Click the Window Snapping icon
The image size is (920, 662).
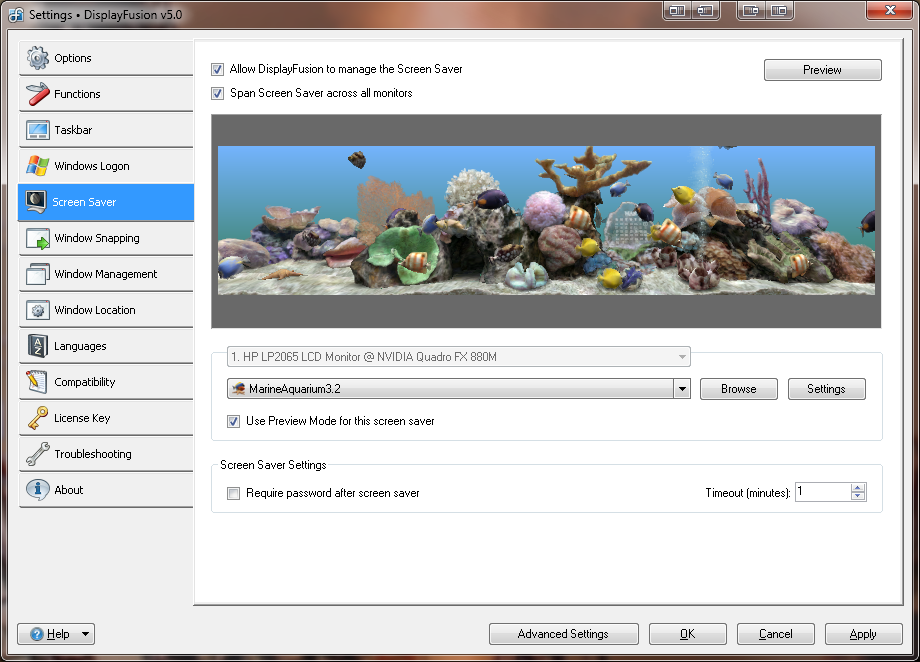click(x=38, y=238)
